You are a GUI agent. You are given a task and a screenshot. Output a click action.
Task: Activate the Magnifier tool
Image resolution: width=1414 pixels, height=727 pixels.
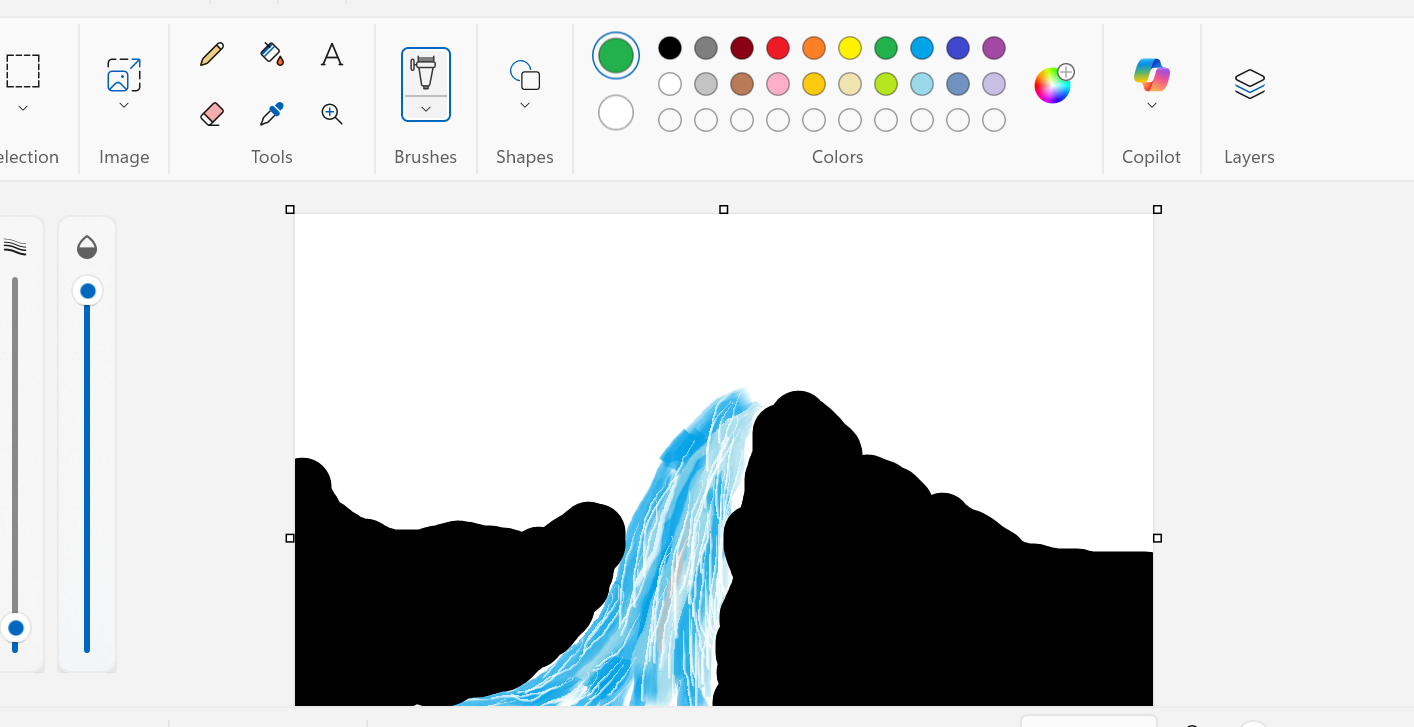pyautogui.click(x=331, y=114)
